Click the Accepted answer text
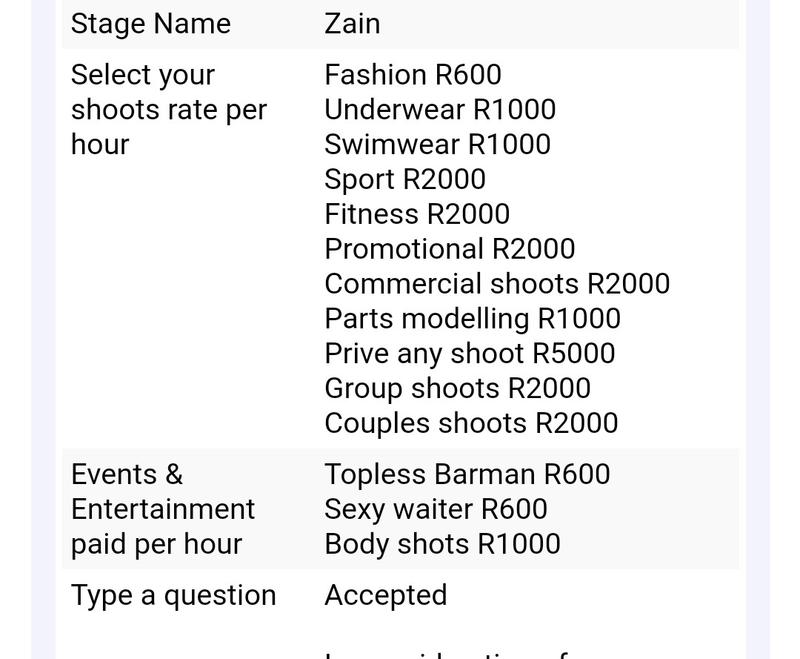The image size is (800, 659). (386, 595)
